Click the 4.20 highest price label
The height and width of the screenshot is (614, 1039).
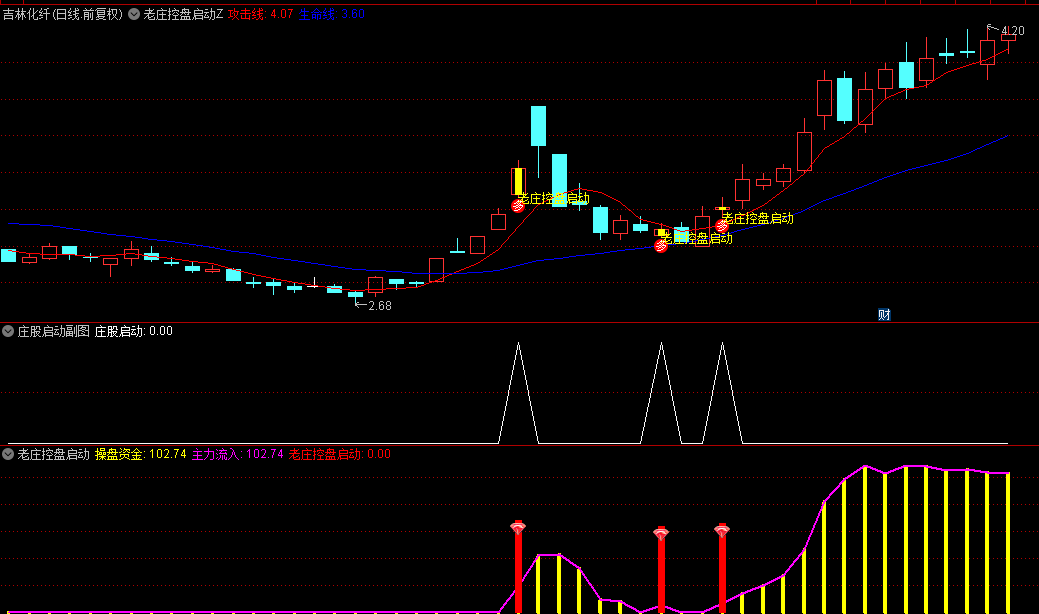[x=1012, y=30]
